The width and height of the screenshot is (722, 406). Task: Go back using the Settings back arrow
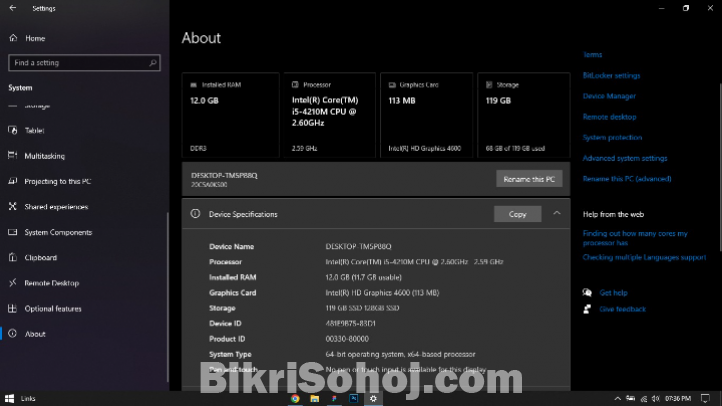click(x=12, y=8)
